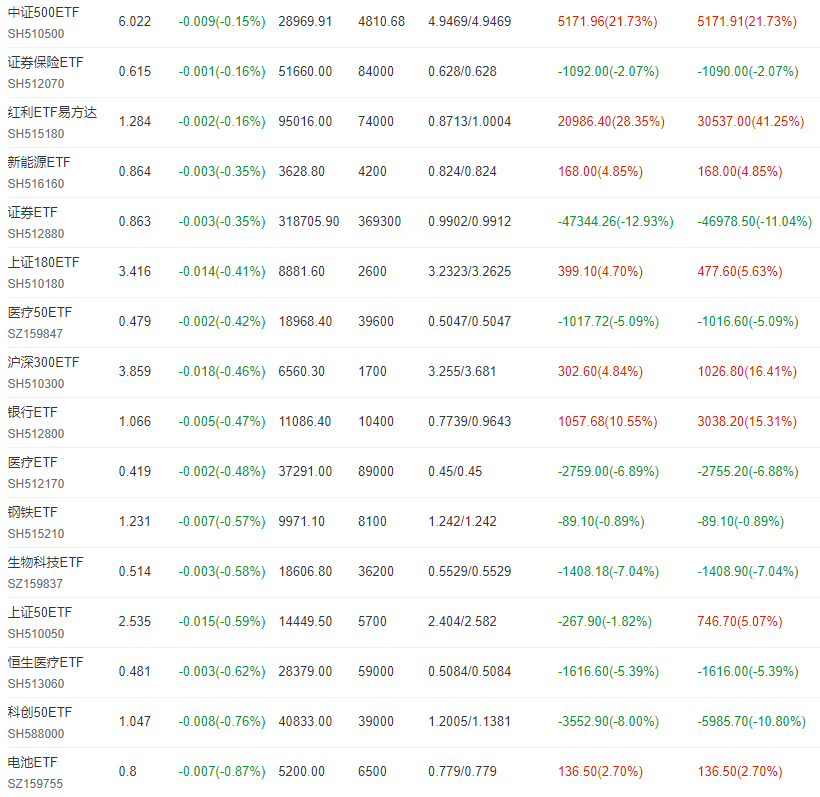Open the 中证500ETF fund name

(x=43, y=13)
